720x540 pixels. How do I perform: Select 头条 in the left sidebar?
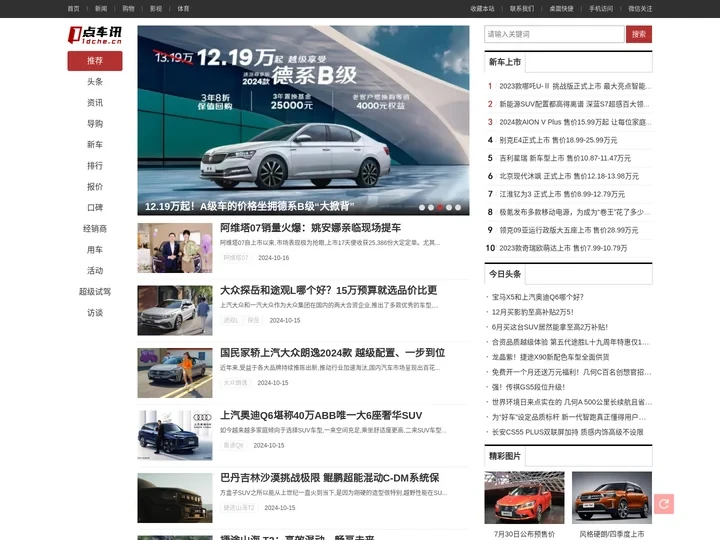95,82
